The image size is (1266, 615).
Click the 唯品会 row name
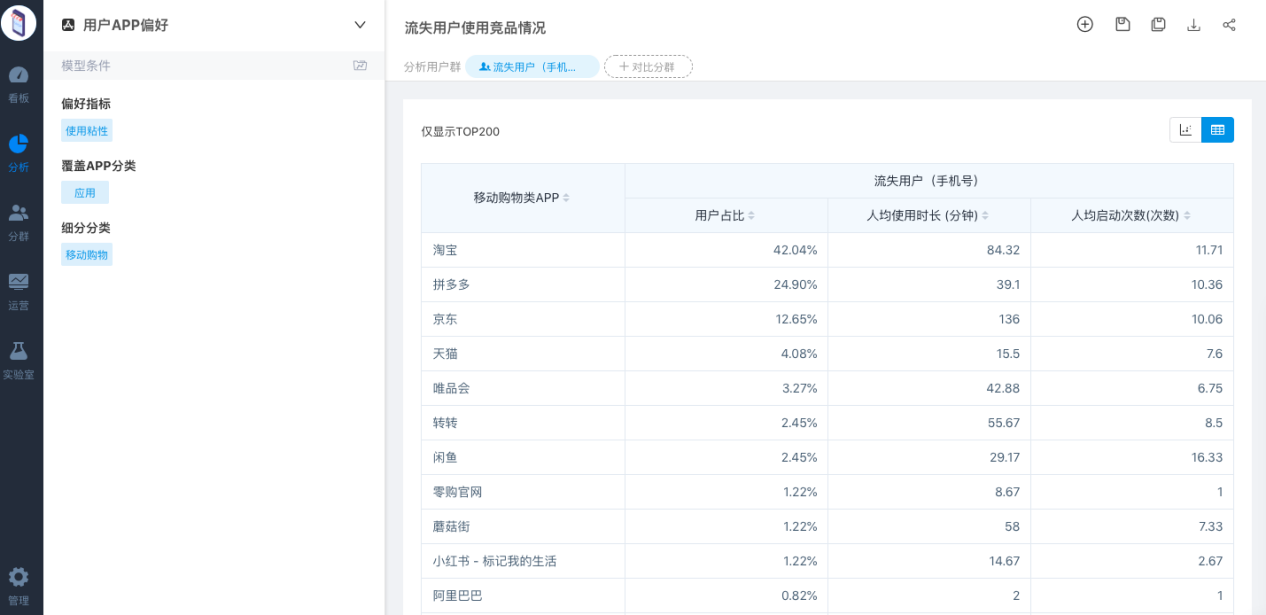point(451,388)
